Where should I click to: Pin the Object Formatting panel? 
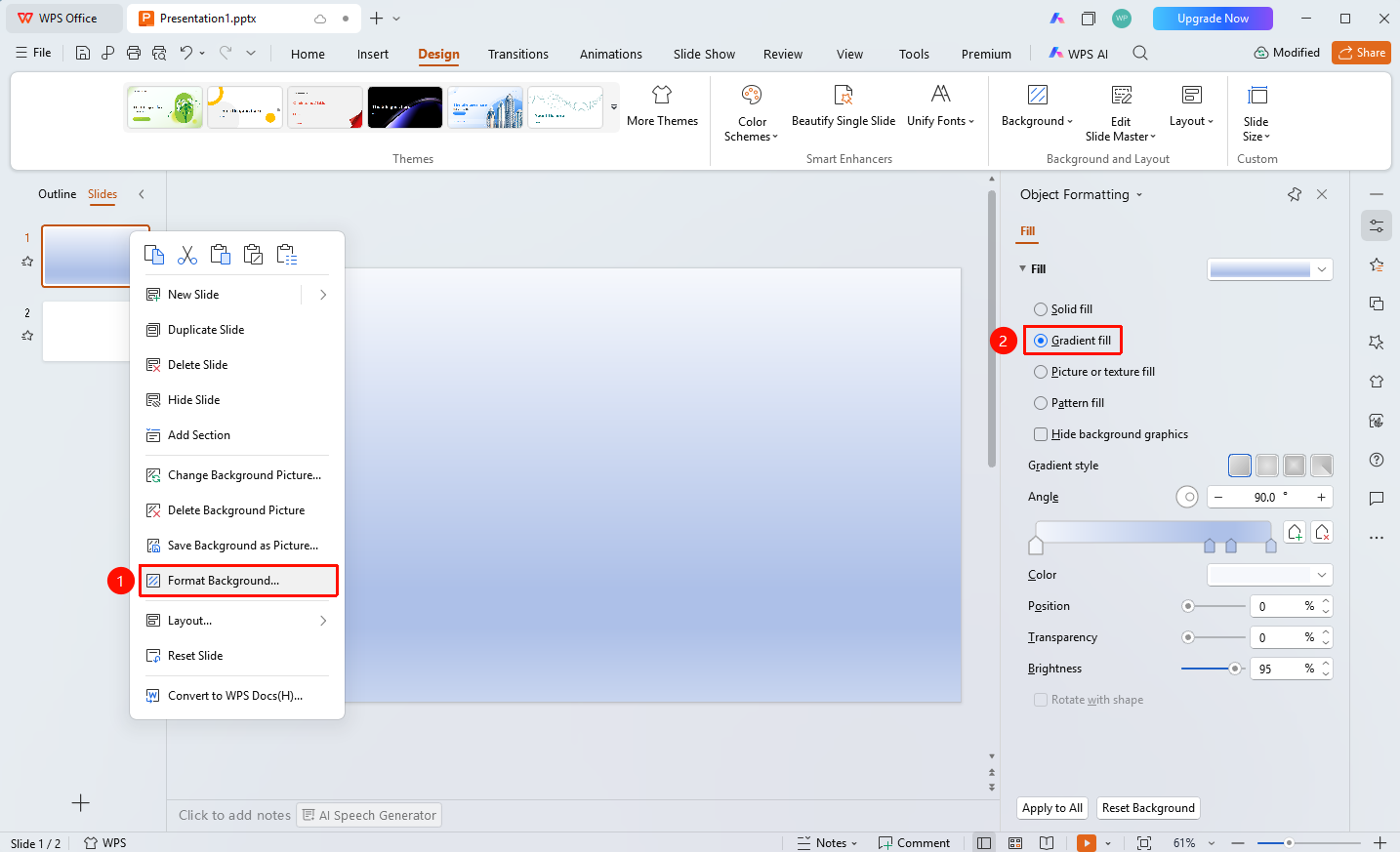1295,194
